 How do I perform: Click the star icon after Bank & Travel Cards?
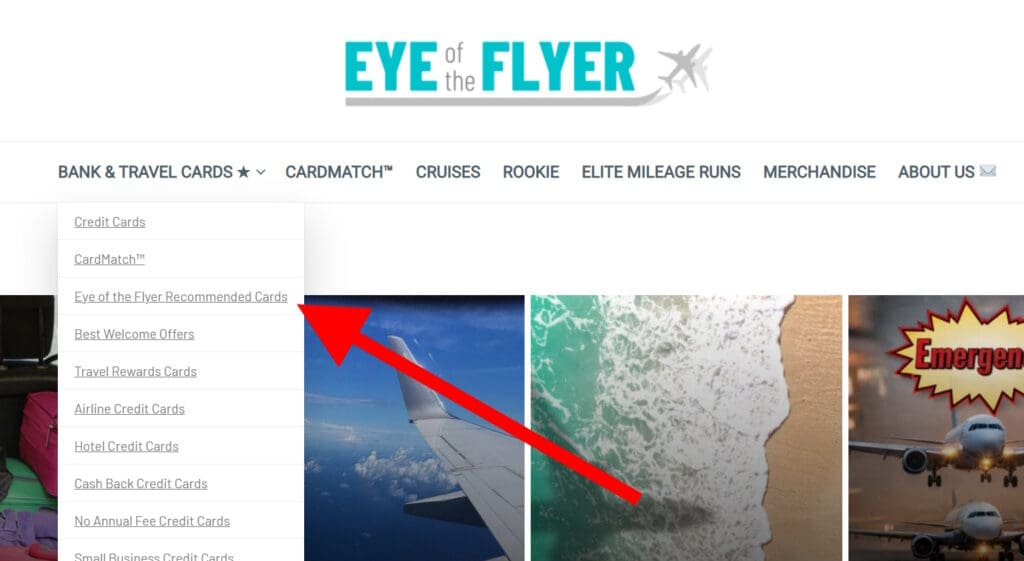click(x=244, y=172)
